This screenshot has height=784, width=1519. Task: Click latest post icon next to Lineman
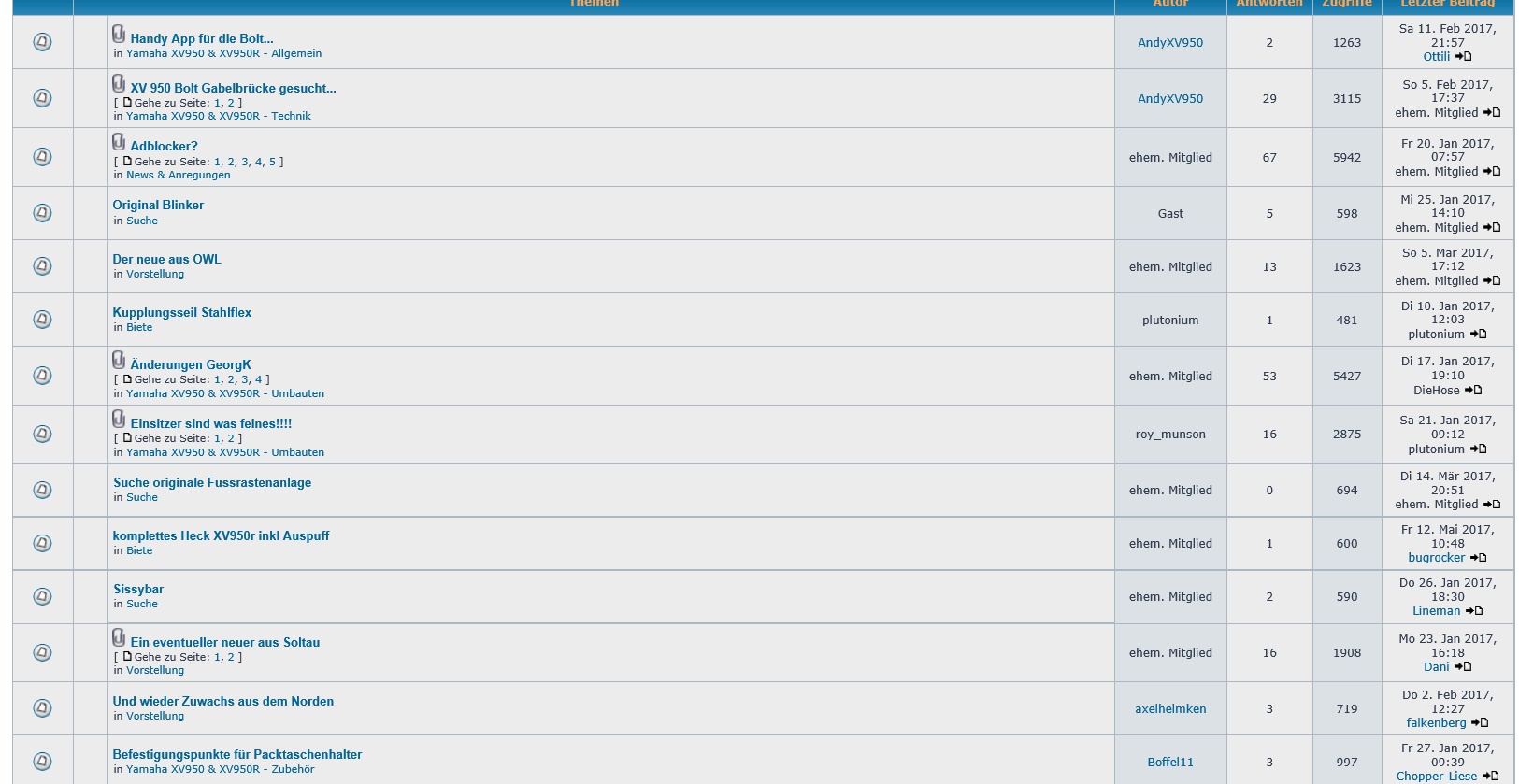point(1474,611)
